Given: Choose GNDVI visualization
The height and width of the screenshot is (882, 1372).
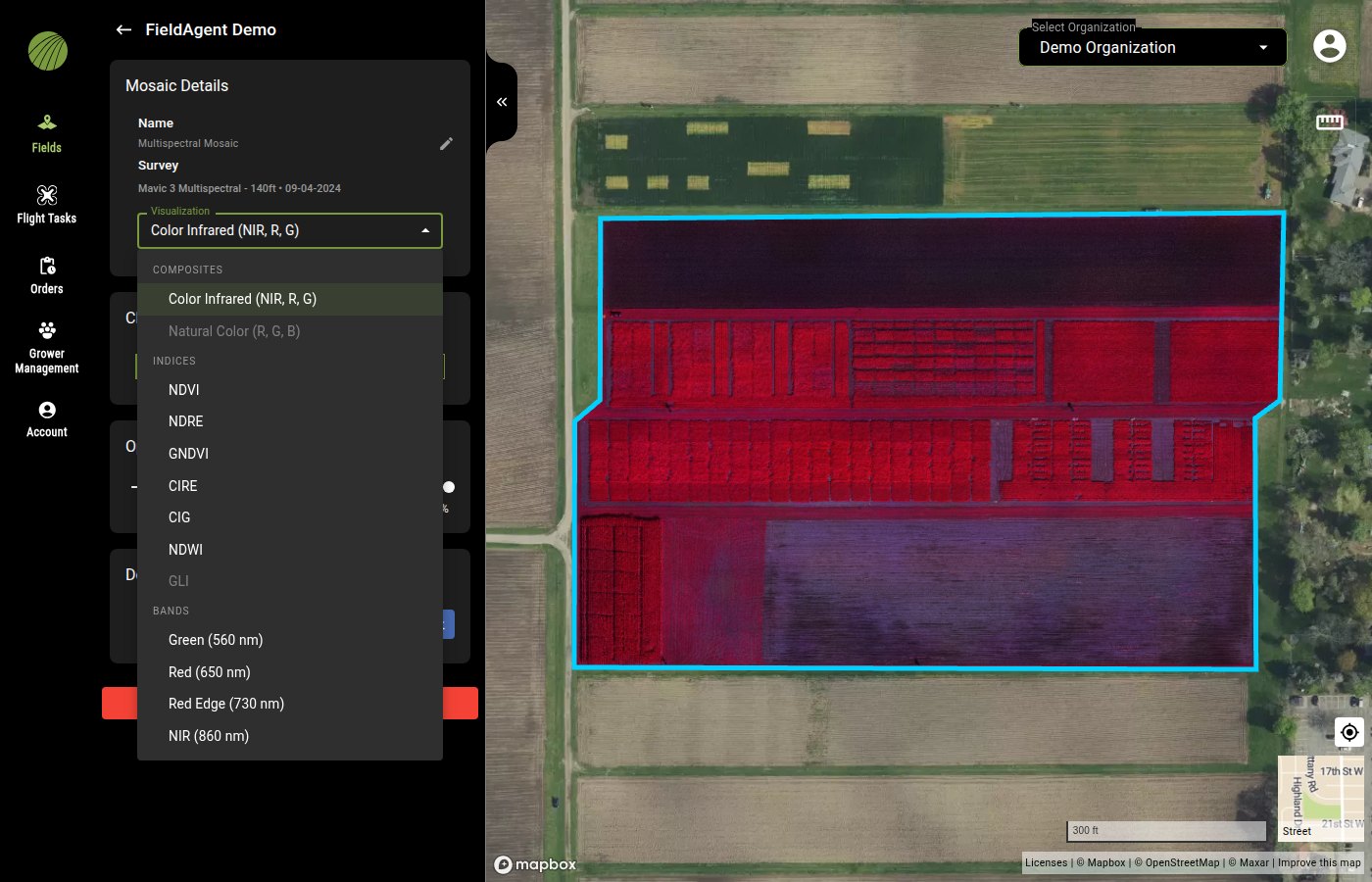Looking at the screenshot, I should click(x=290, y=454).
